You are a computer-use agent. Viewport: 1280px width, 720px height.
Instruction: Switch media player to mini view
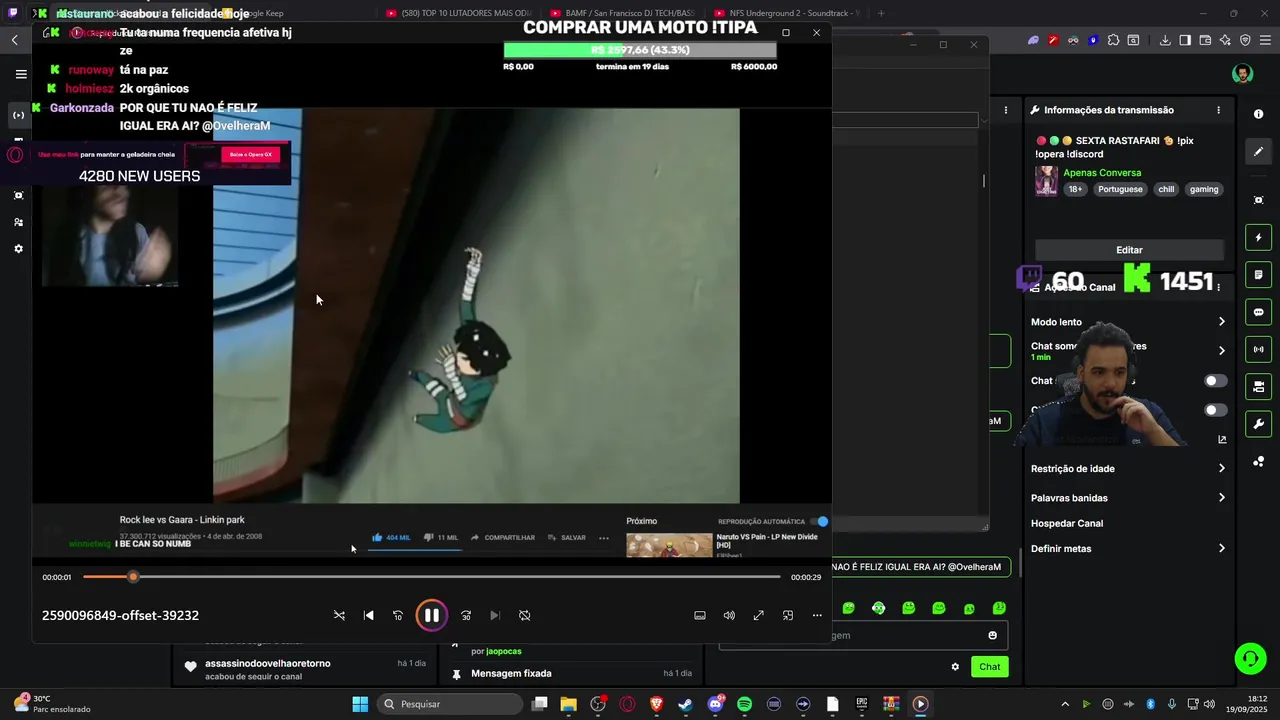tap(788, 615)
